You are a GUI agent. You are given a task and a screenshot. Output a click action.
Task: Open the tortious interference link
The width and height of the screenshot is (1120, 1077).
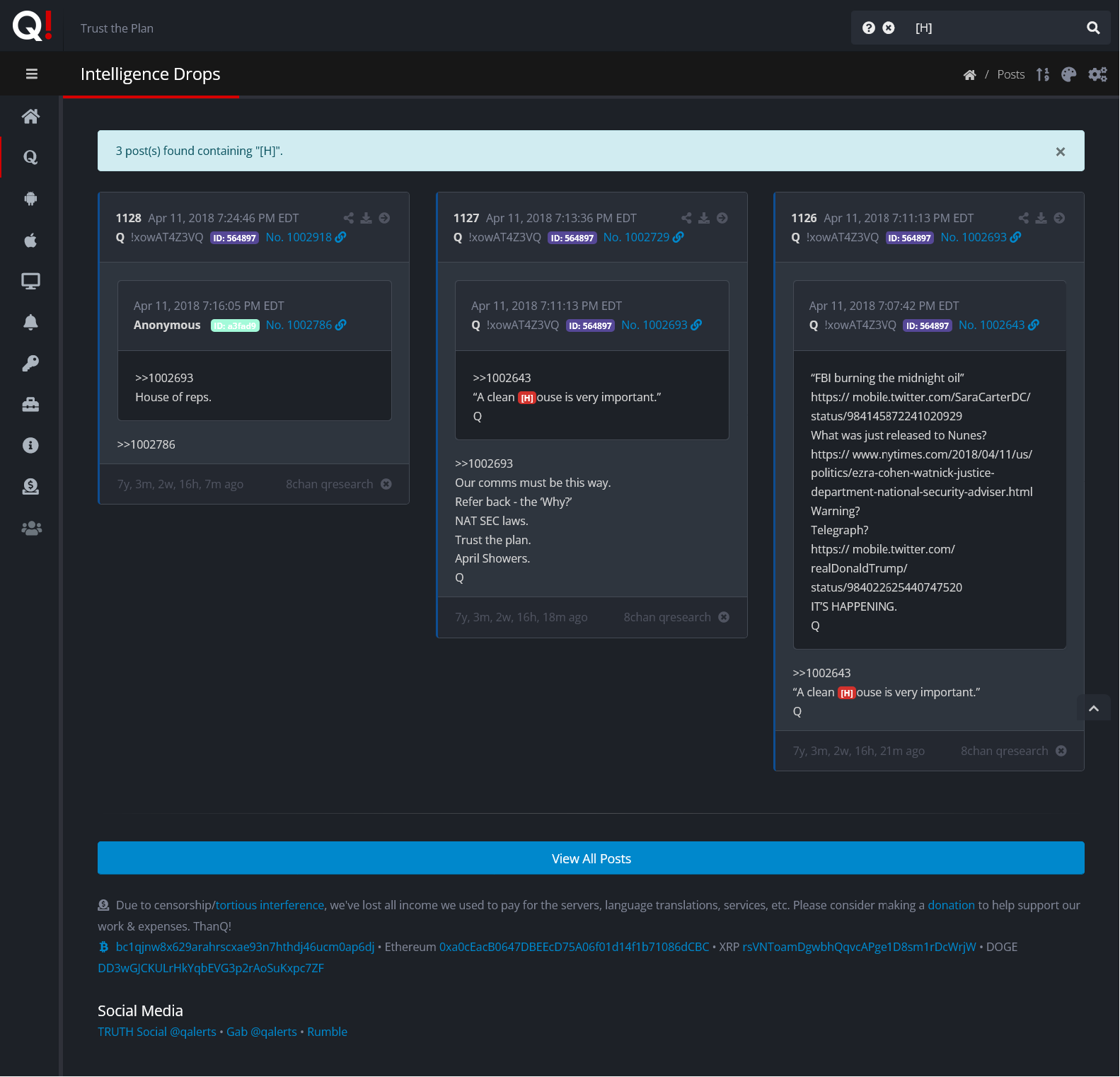[270, 905]
